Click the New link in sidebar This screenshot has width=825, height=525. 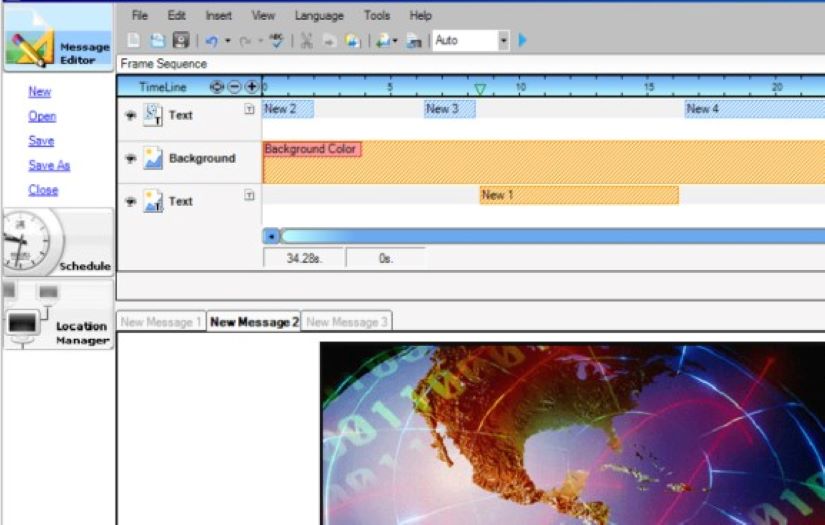(39, 92)
